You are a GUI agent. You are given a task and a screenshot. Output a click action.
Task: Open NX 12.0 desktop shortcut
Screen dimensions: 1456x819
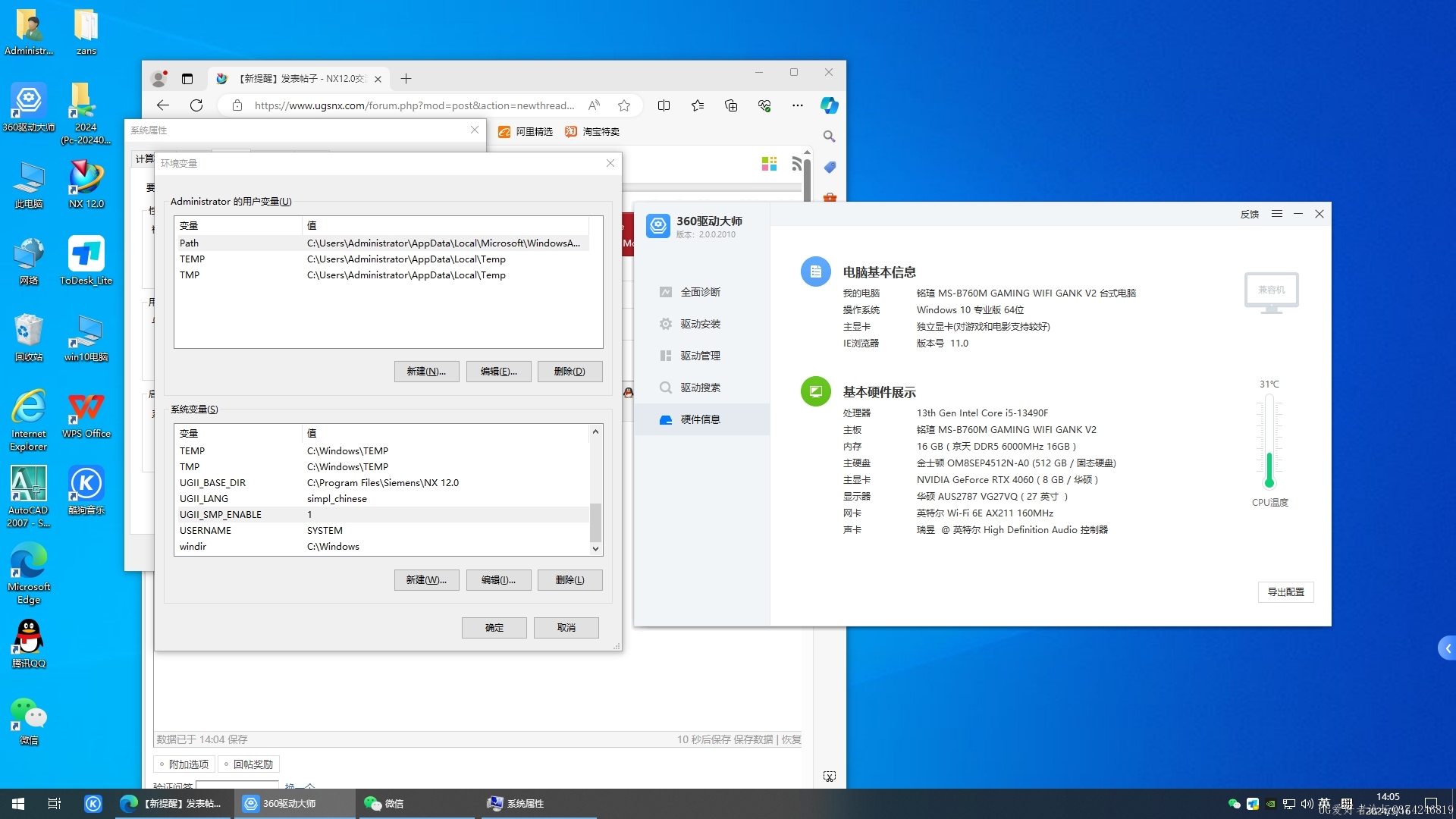(86, 184)
